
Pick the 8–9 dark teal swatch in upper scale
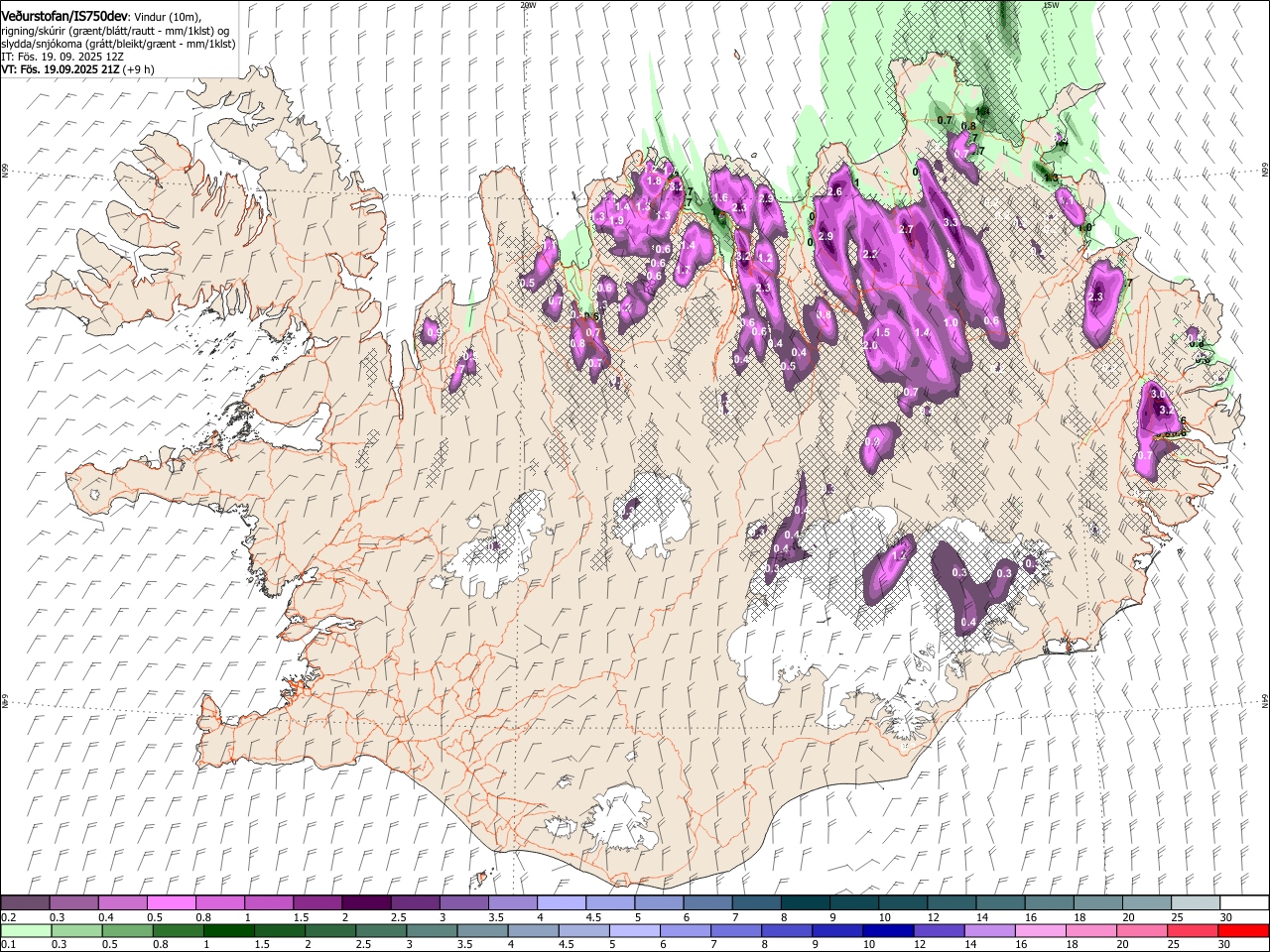coord(805,902)
